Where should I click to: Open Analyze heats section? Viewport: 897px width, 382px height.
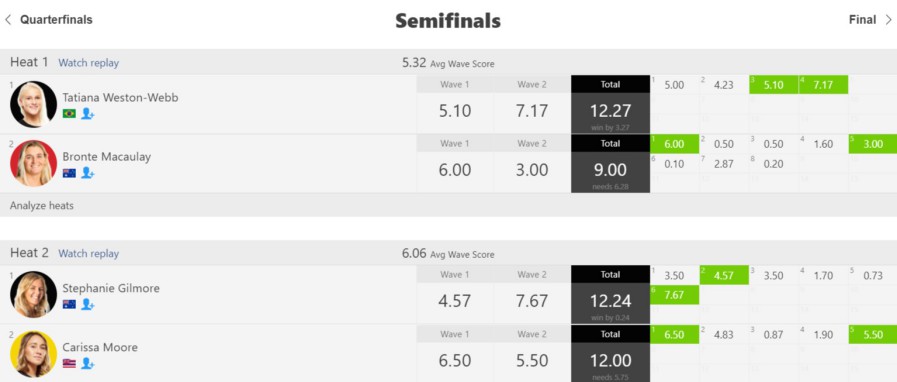pyautogui.click(x=42, y=206)
